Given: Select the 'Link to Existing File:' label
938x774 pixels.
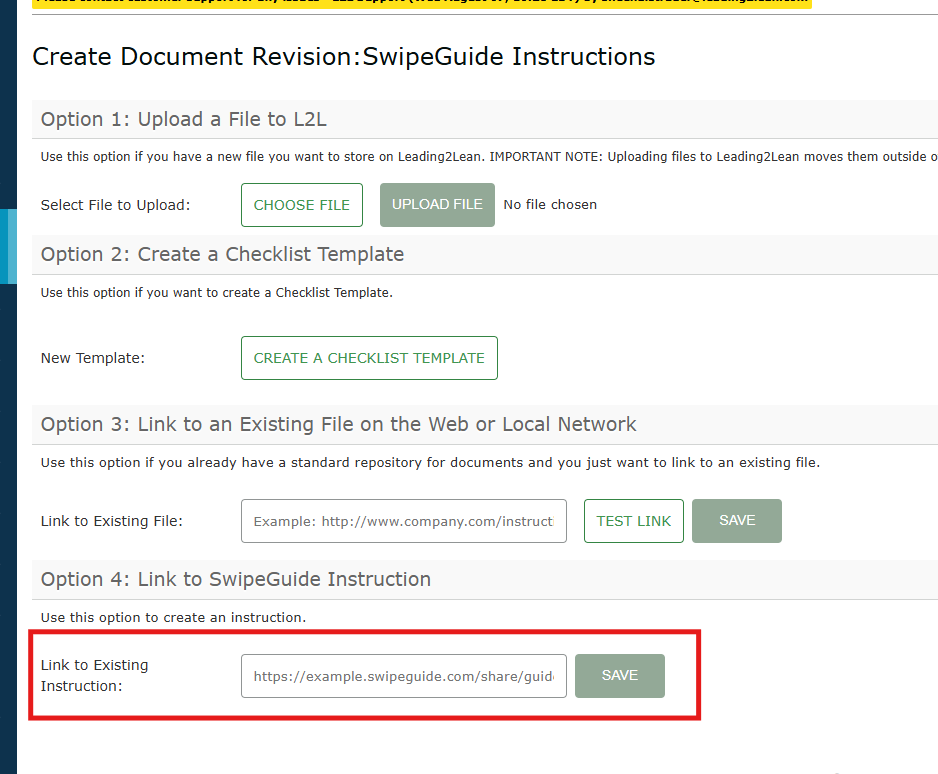Looking at the screenshot, I should coord(112,521).
